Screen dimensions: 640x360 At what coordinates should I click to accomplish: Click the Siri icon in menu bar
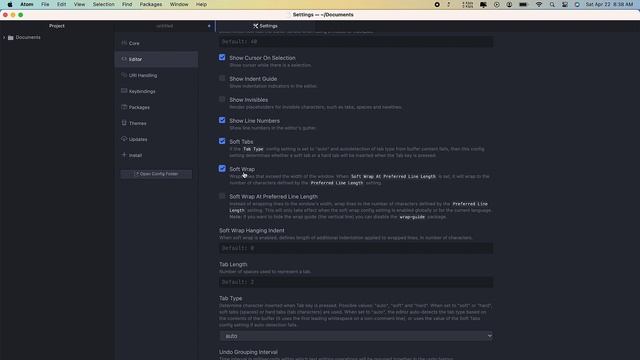click(x=577, y=4)
